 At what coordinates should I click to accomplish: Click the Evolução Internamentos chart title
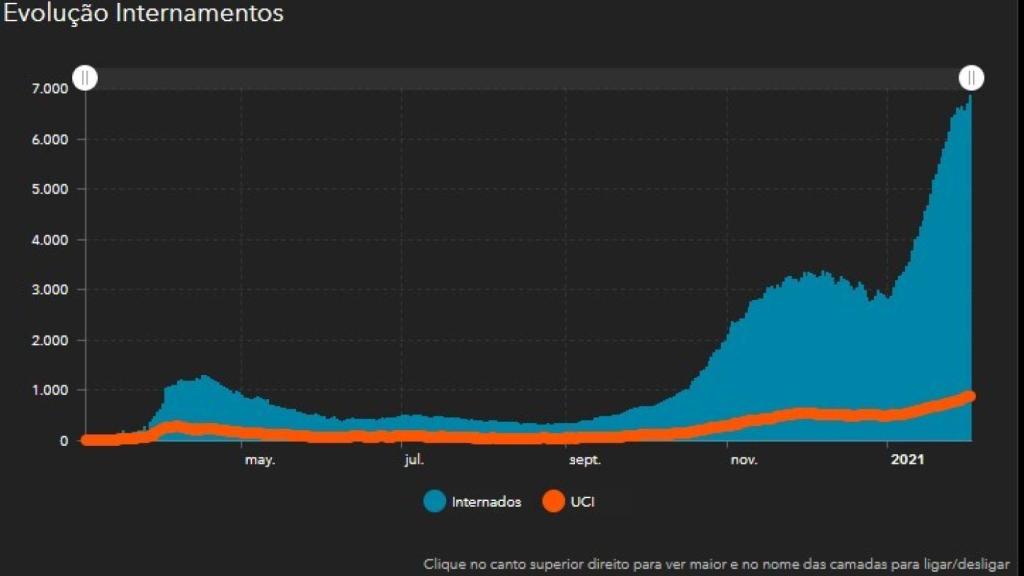click(145, 14)
